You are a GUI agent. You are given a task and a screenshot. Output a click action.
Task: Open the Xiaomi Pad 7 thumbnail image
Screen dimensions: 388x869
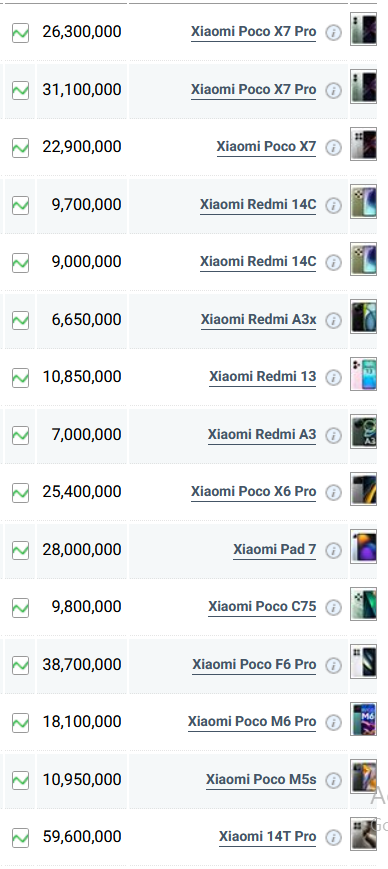point(364,546)
